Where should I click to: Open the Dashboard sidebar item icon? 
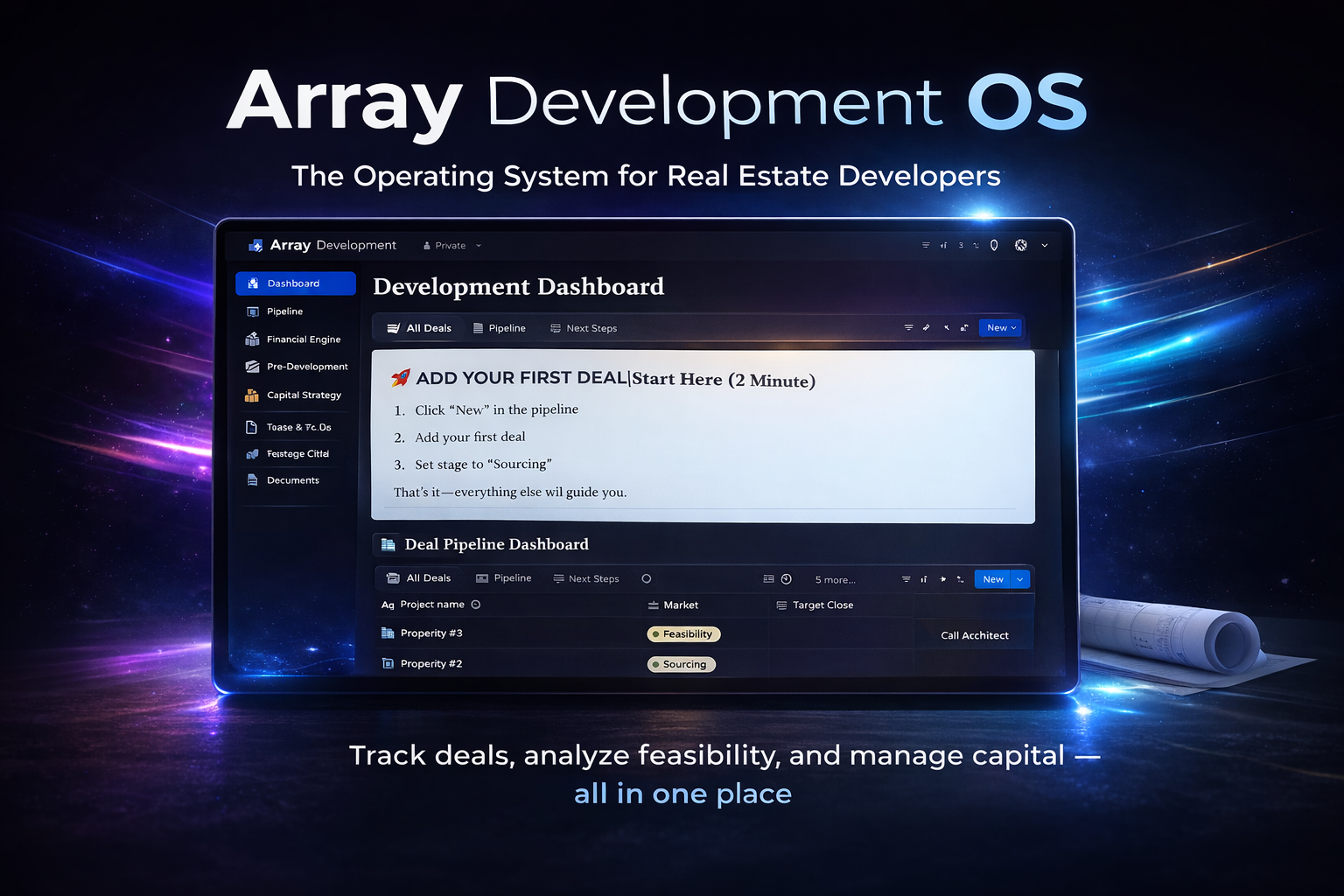coord(253,283)
